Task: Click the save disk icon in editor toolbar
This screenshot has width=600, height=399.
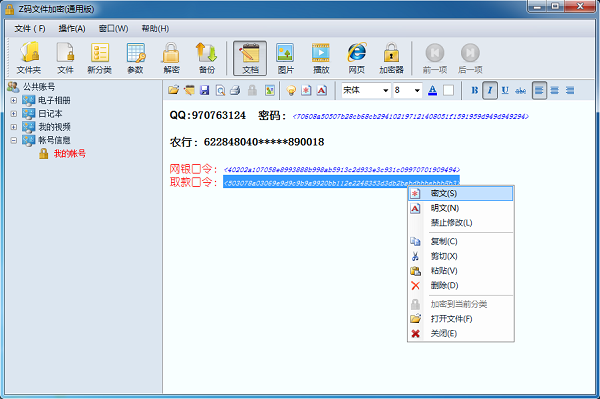Action: click(205, 90)
